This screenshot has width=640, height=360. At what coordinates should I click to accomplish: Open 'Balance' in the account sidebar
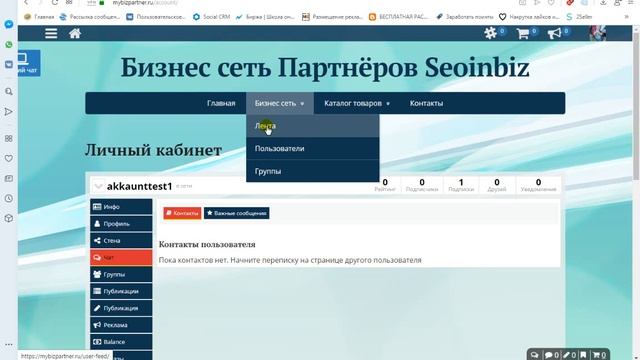click(x=121, y=342)
